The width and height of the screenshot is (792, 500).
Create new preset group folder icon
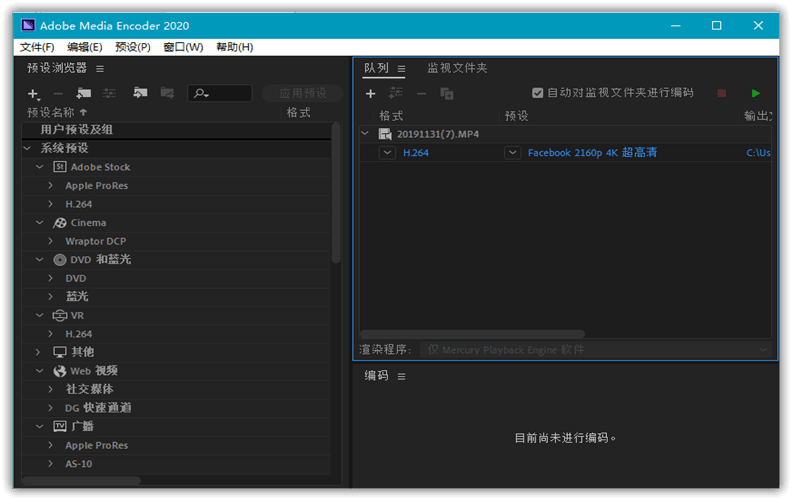(84, 93)
